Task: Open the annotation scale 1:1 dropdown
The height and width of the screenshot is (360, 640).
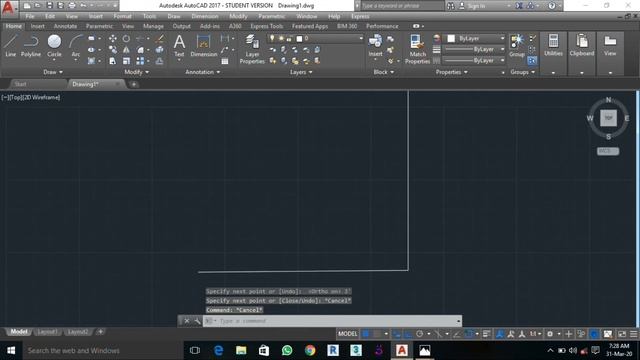Action: [x=535, y=334]
